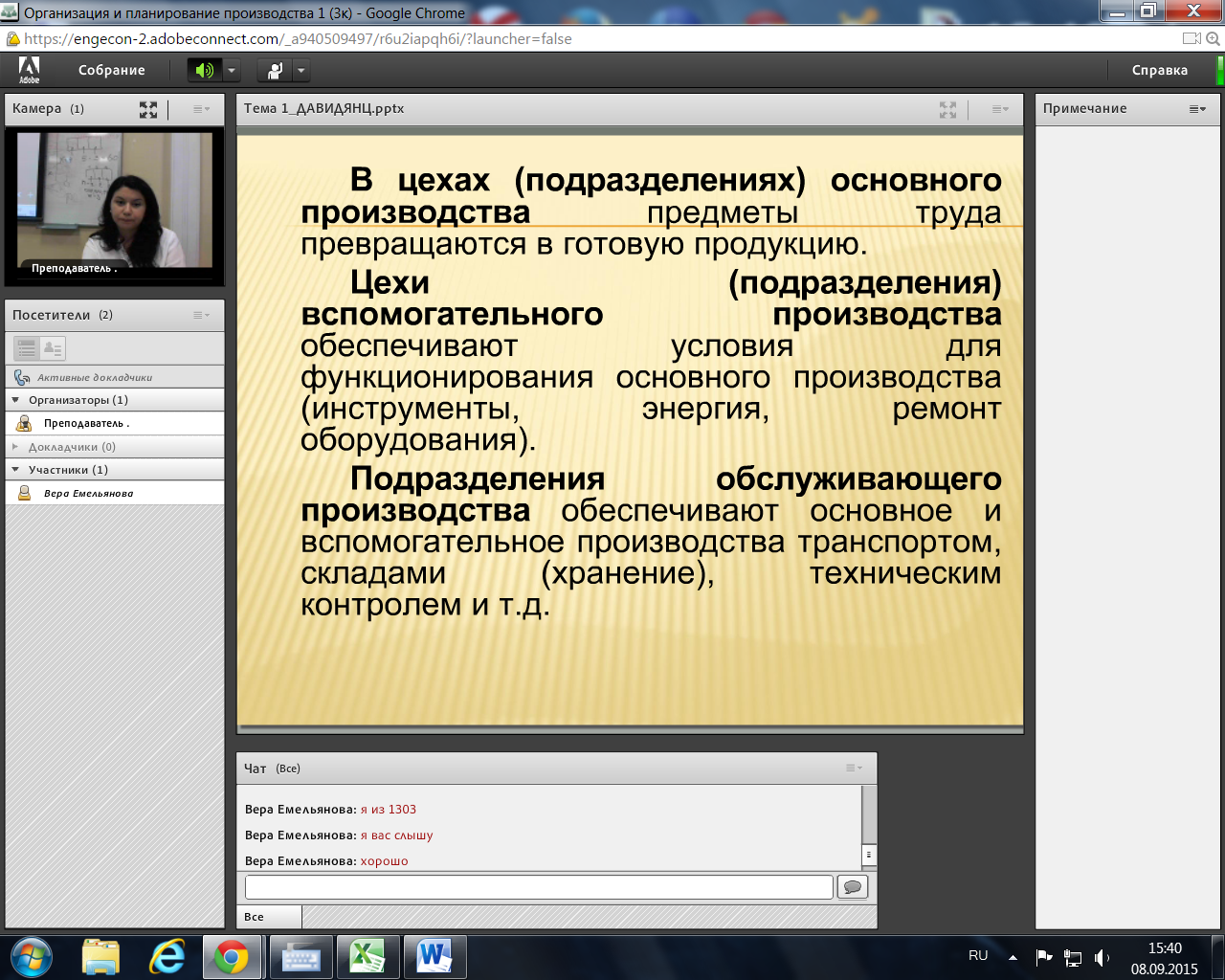
Task: Click the teacher webcam video
Action: click(115, 199)
